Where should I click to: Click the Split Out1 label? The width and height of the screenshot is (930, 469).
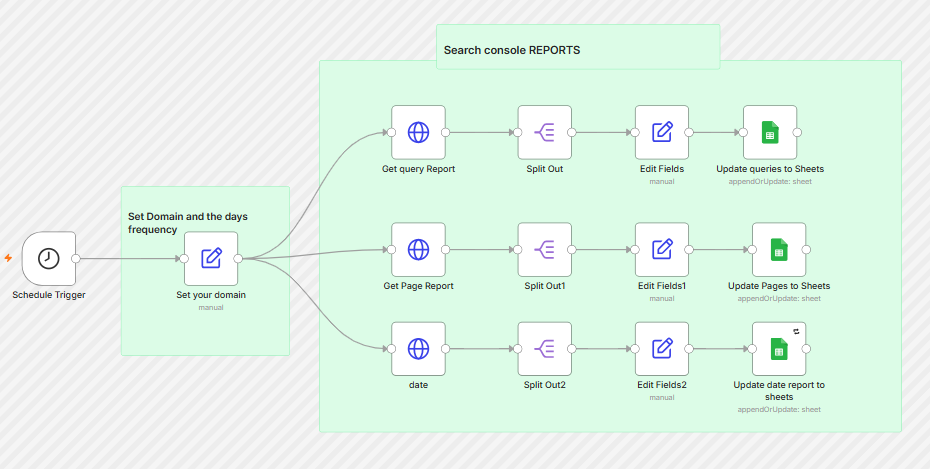click(544, 286)
